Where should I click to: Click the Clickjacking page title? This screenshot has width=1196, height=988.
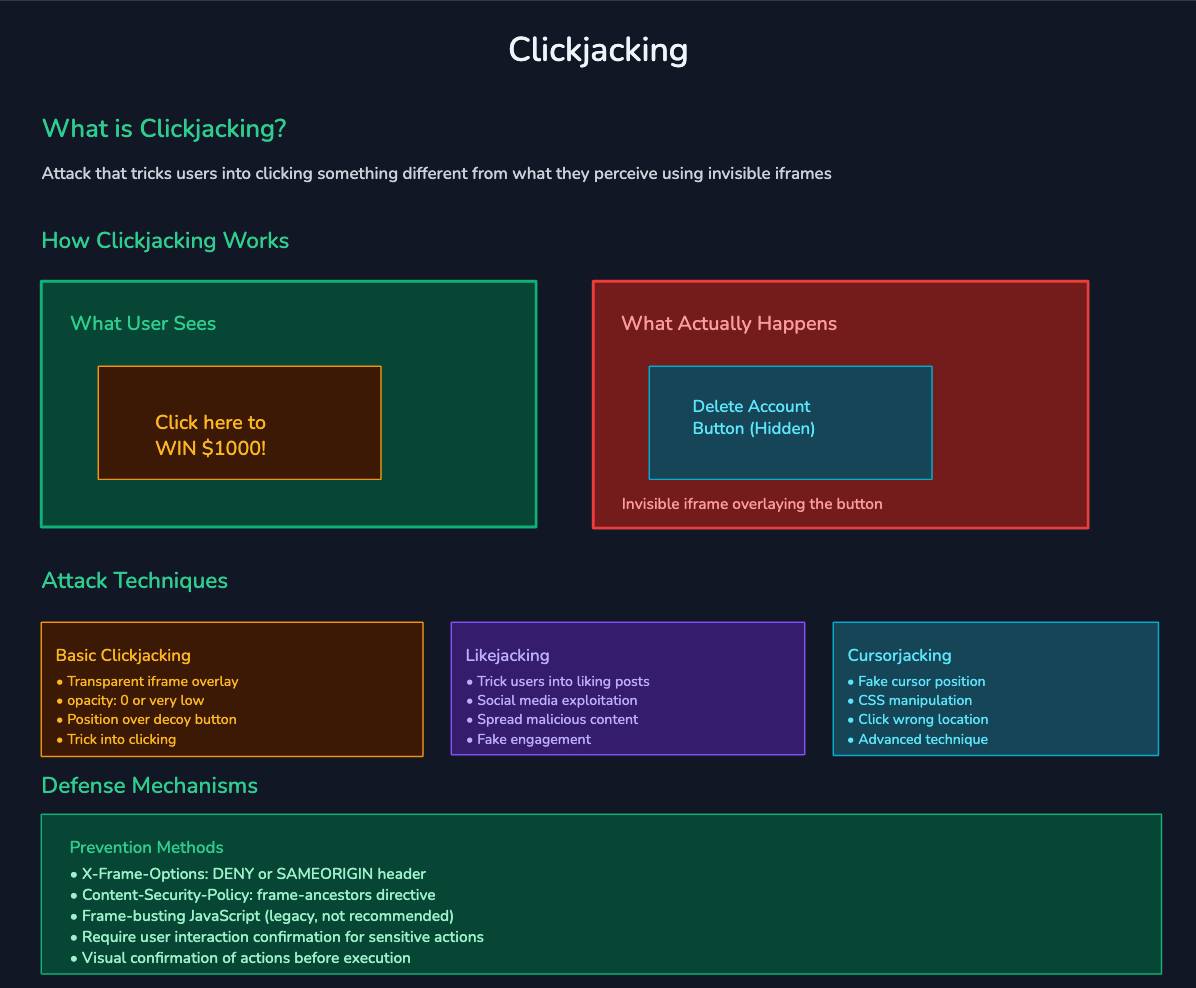point(598,48)
